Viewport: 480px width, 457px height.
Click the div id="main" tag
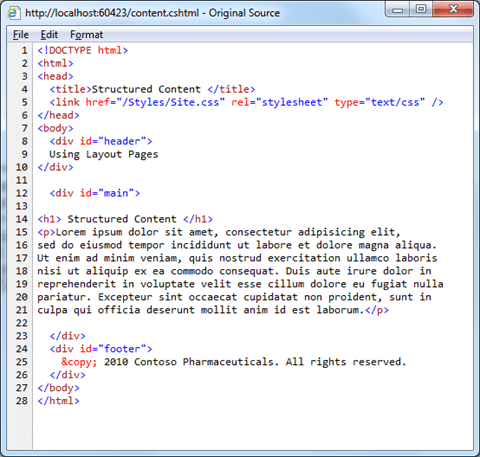tap(95, 193)
